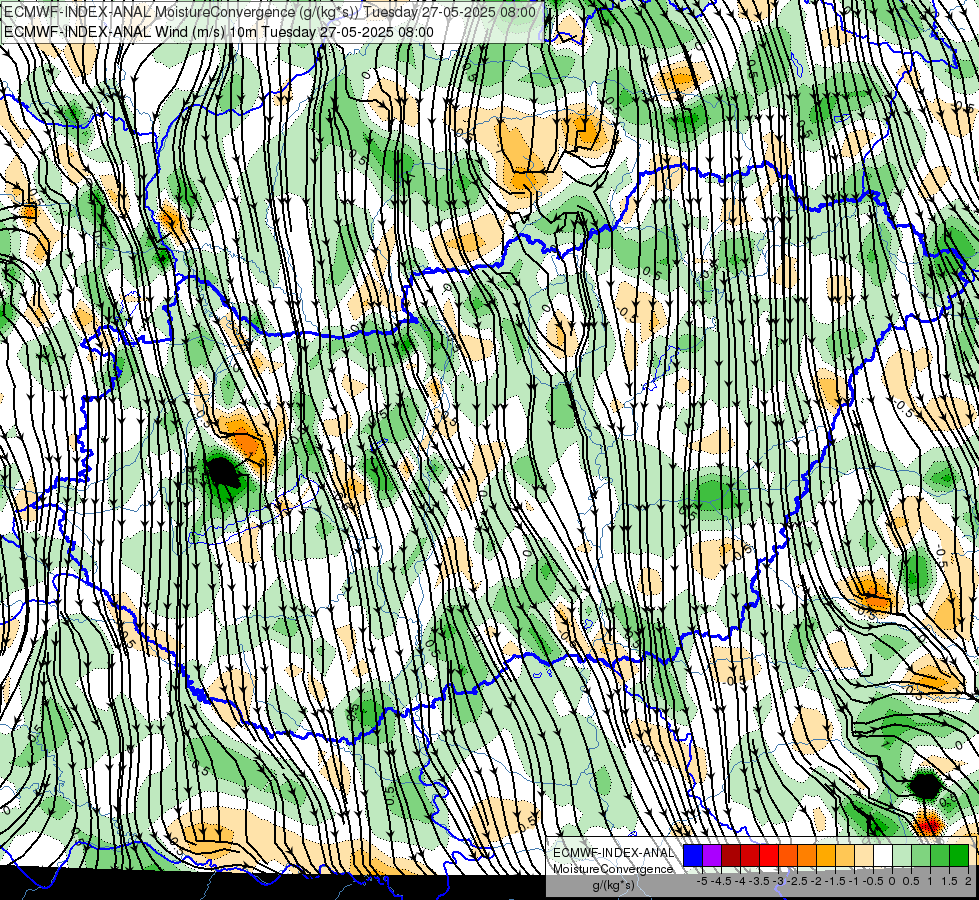This screenshot has width=979, height=900.
Task: Click the 'Wind (m/s) 10m' title line
Action: pyautogui.click(x=219, y=32)
